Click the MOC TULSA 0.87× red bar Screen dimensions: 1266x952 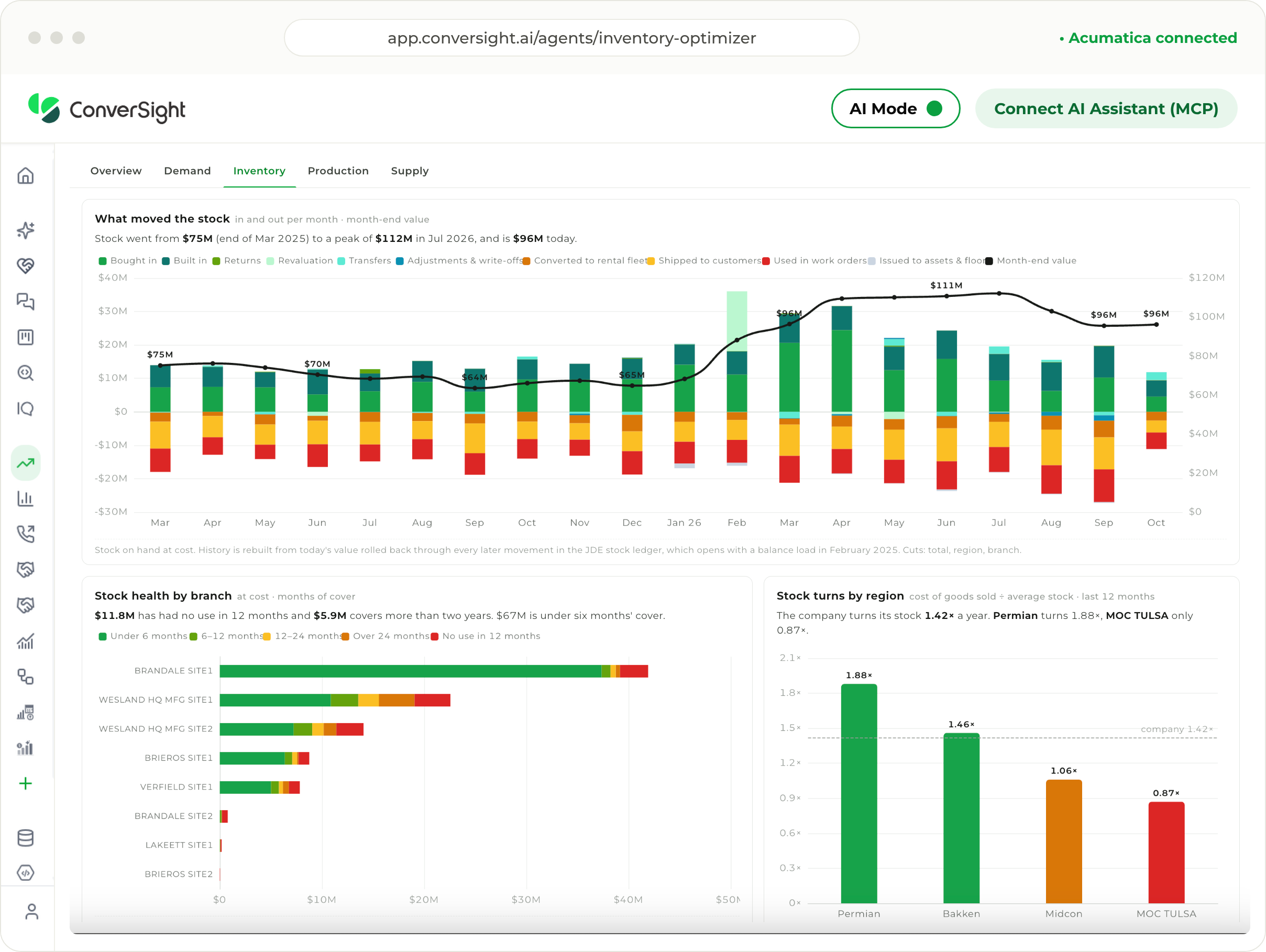tap(1166, 853)
